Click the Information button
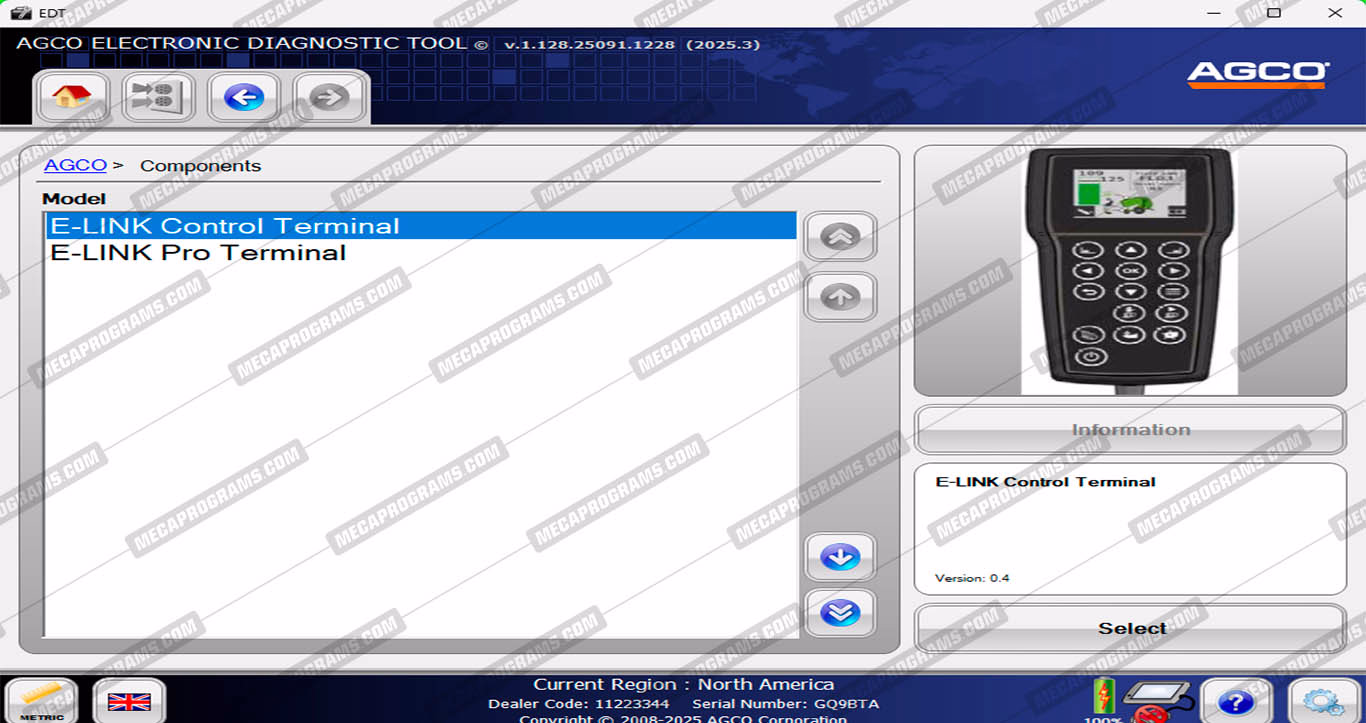 pyautogui.click(x=1130, y=430)
